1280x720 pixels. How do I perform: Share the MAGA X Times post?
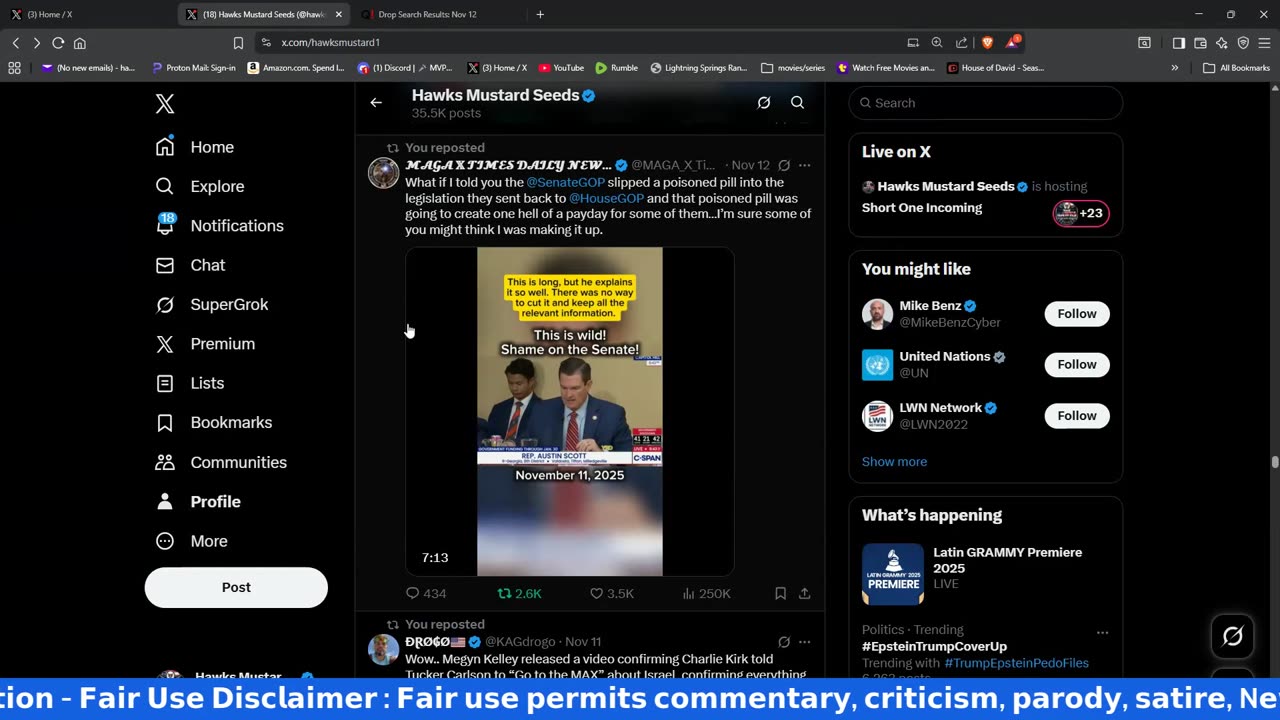[804, 593]
